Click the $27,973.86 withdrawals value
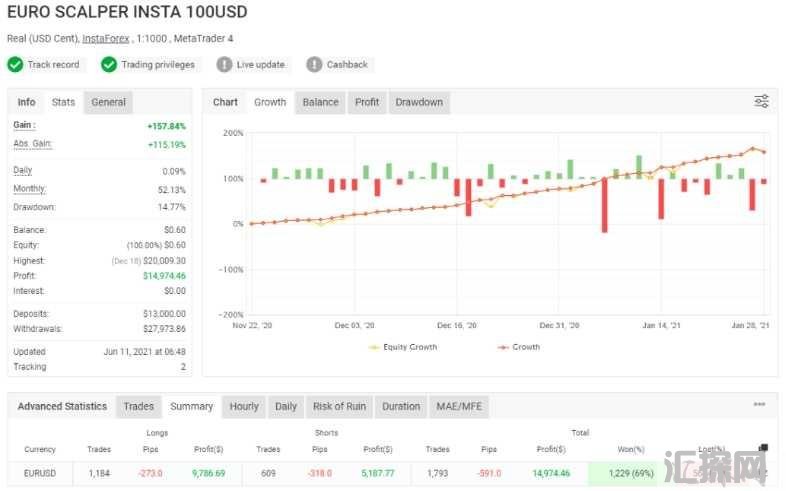This screenshot has height=491, width=786. click(x=164, y=329)
